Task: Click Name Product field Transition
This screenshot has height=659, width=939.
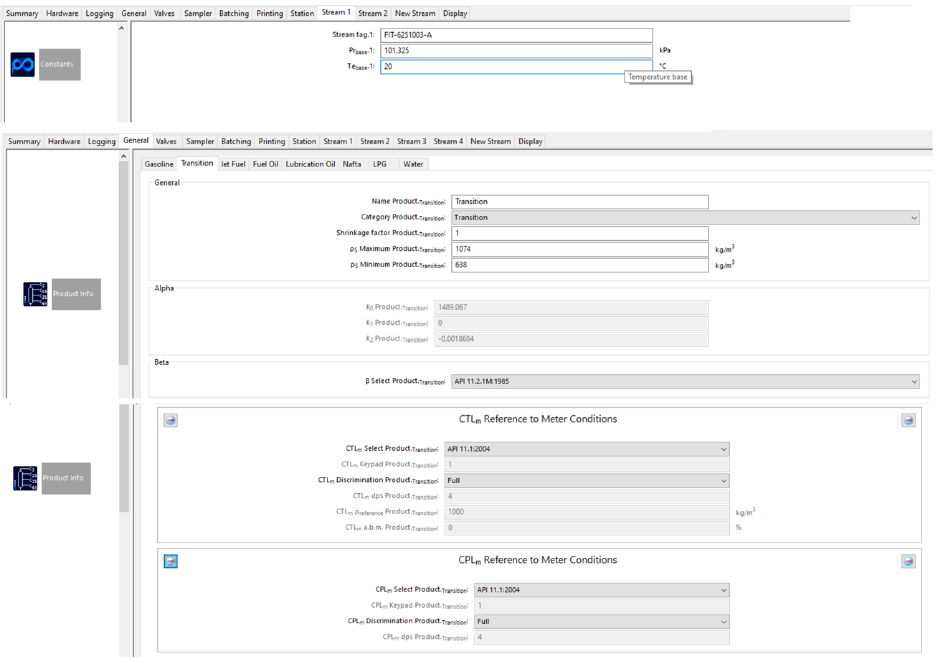Action: click(580, 202)
